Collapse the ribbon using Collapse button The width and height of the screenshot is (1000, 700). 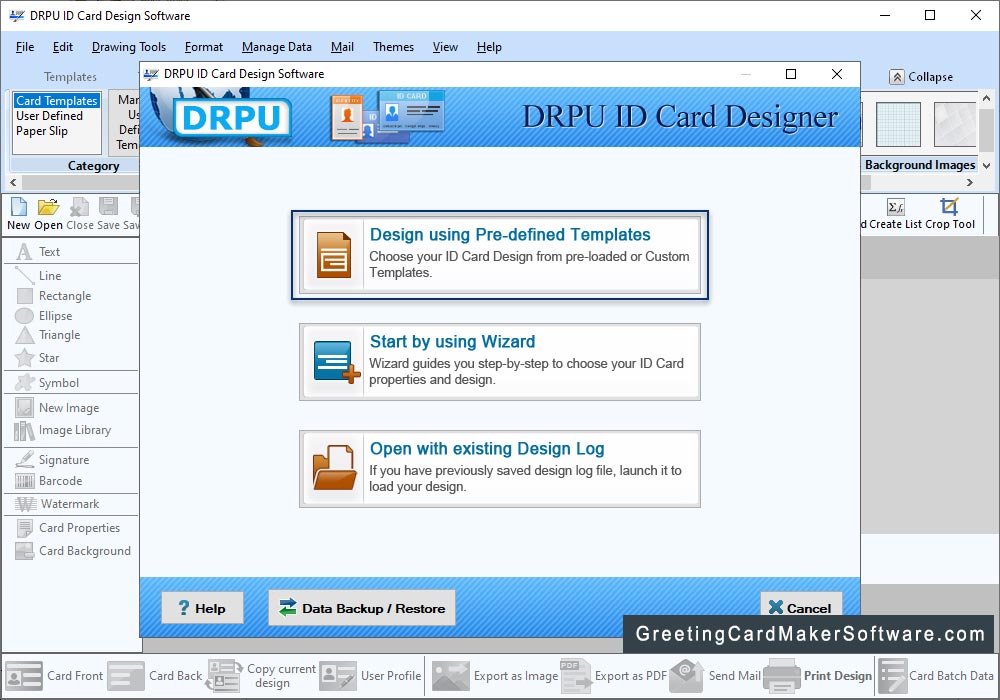(x=922, y=77)
